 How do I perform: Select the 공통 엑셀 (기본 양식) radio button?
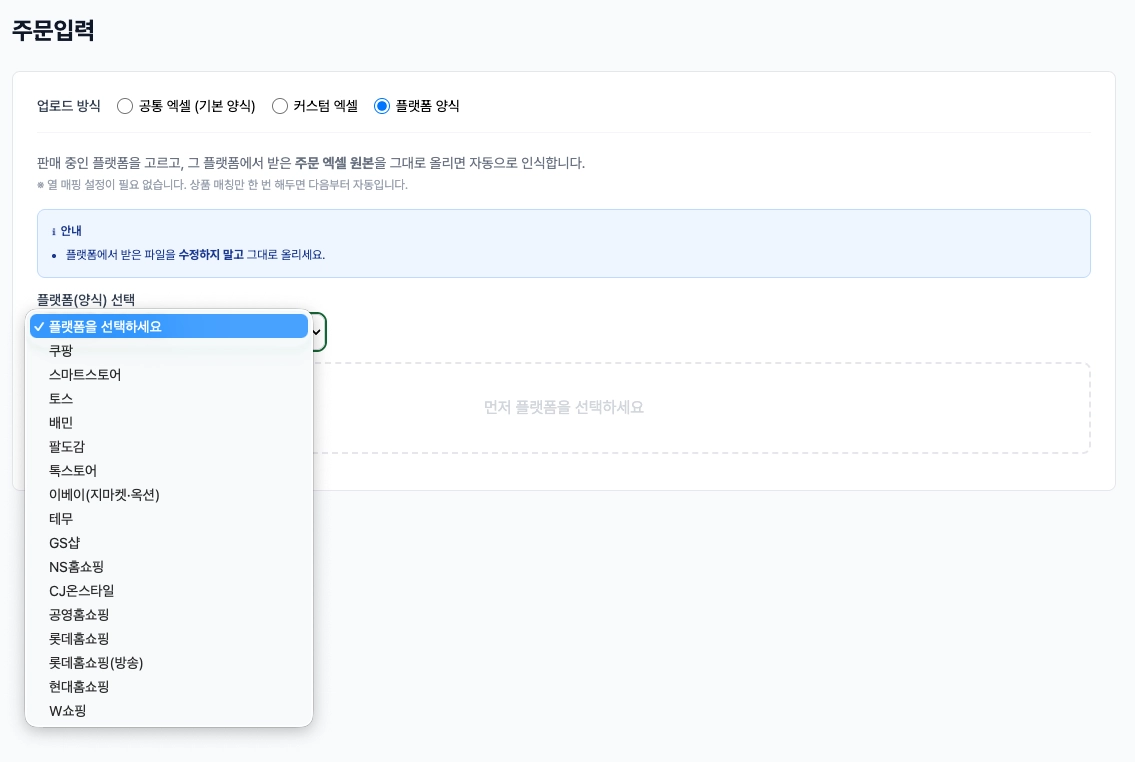coord(125,106)
